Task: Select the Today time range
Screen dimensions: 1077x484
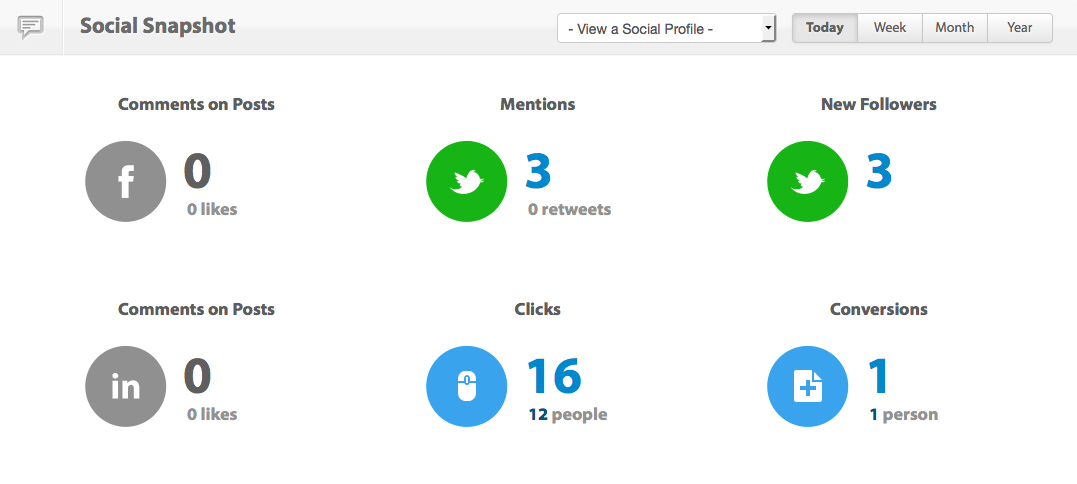Action: (x=825, y=28)
